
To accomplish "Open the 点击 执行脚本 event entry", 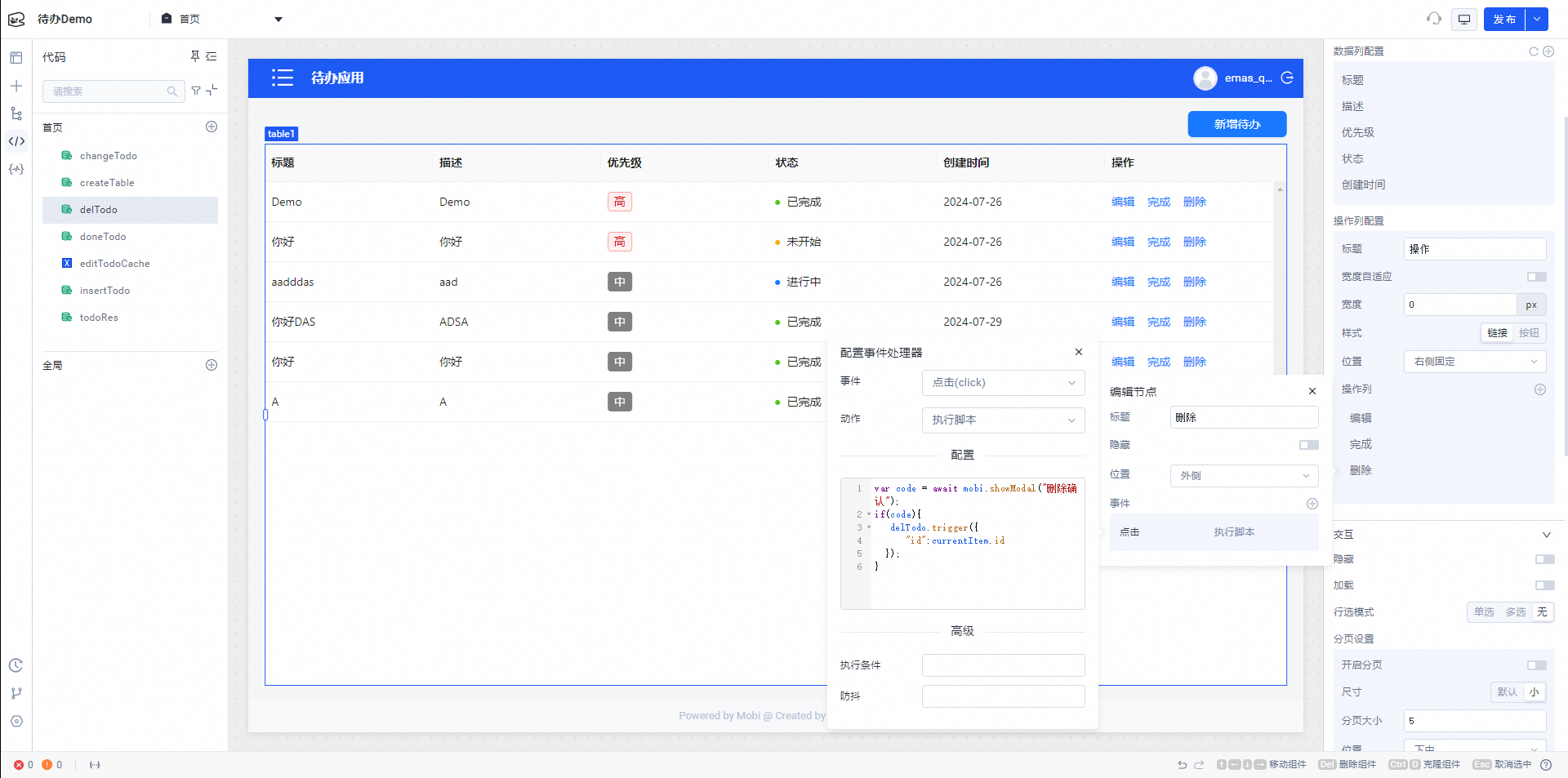I will pyautogui.click(x=1214, y=532).
